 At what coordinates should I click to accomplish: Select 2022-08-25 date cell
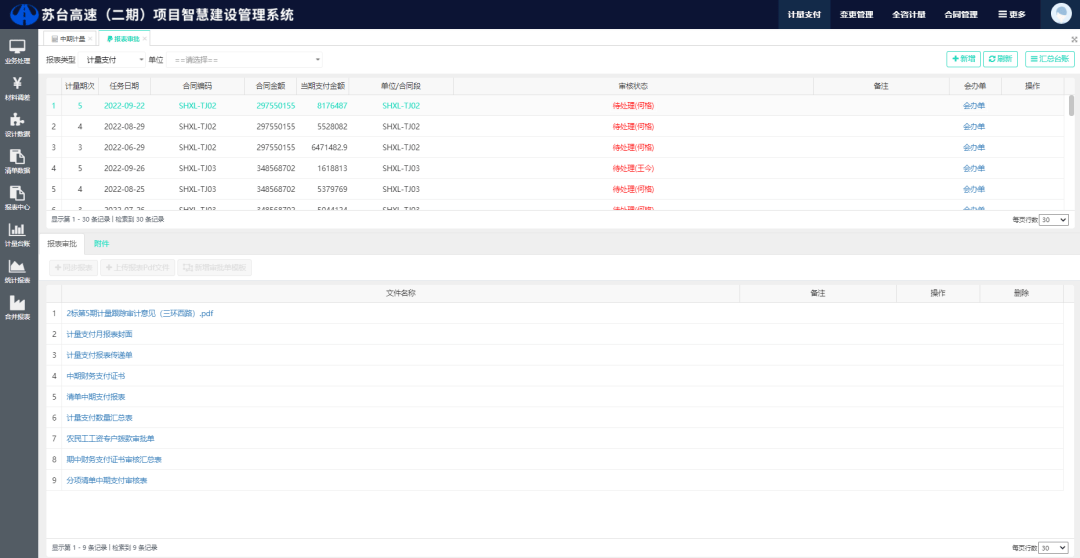click(x=124, y=189)
